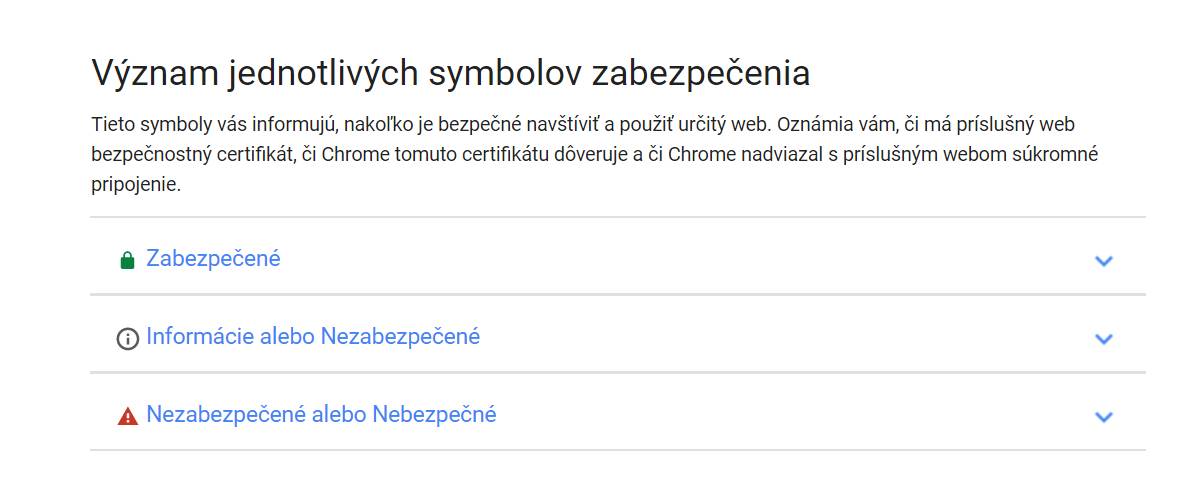Image resolution: width=1184 pixels, height=477 pixels.
Task: Expand the Informácie alebo Nezabezpečené chevron
Action: (x=1104, y=339)
